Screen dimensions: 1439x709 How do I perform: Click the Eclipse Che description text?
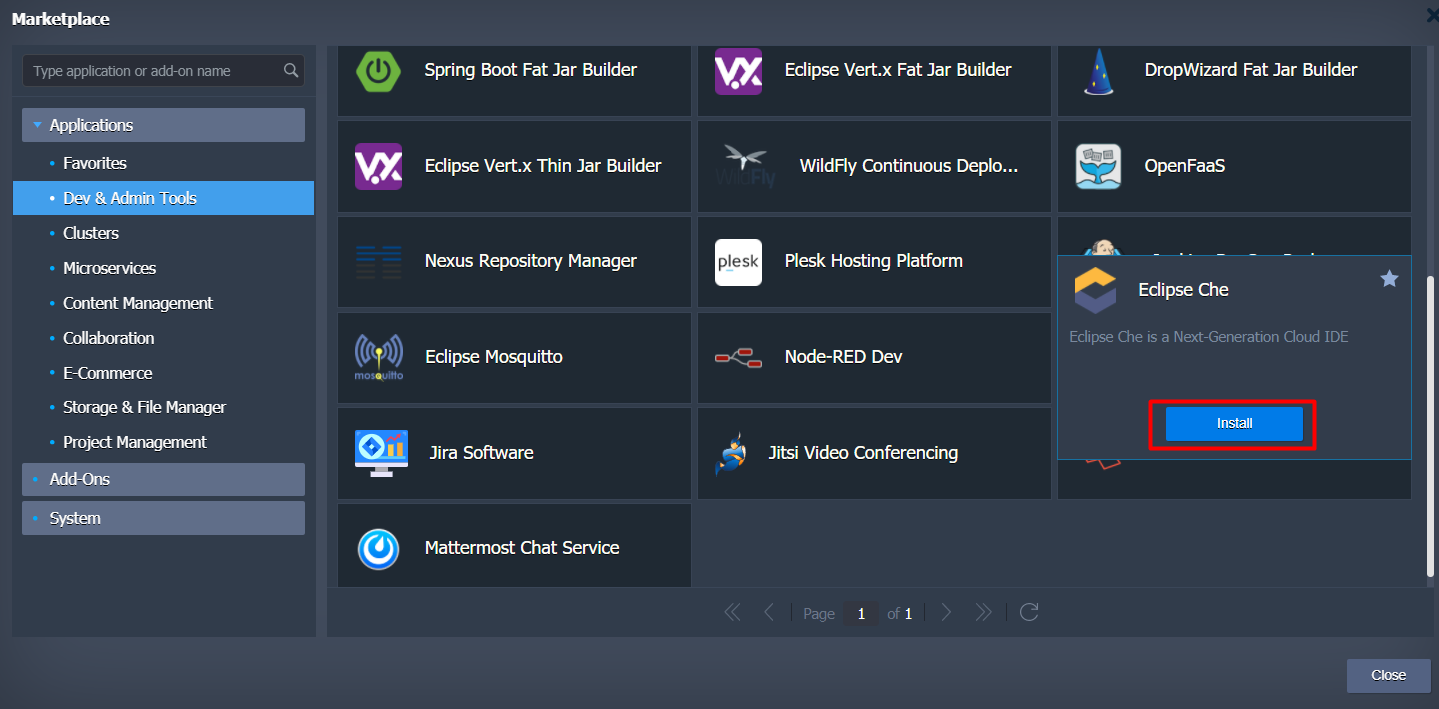tap(1209, 337)
